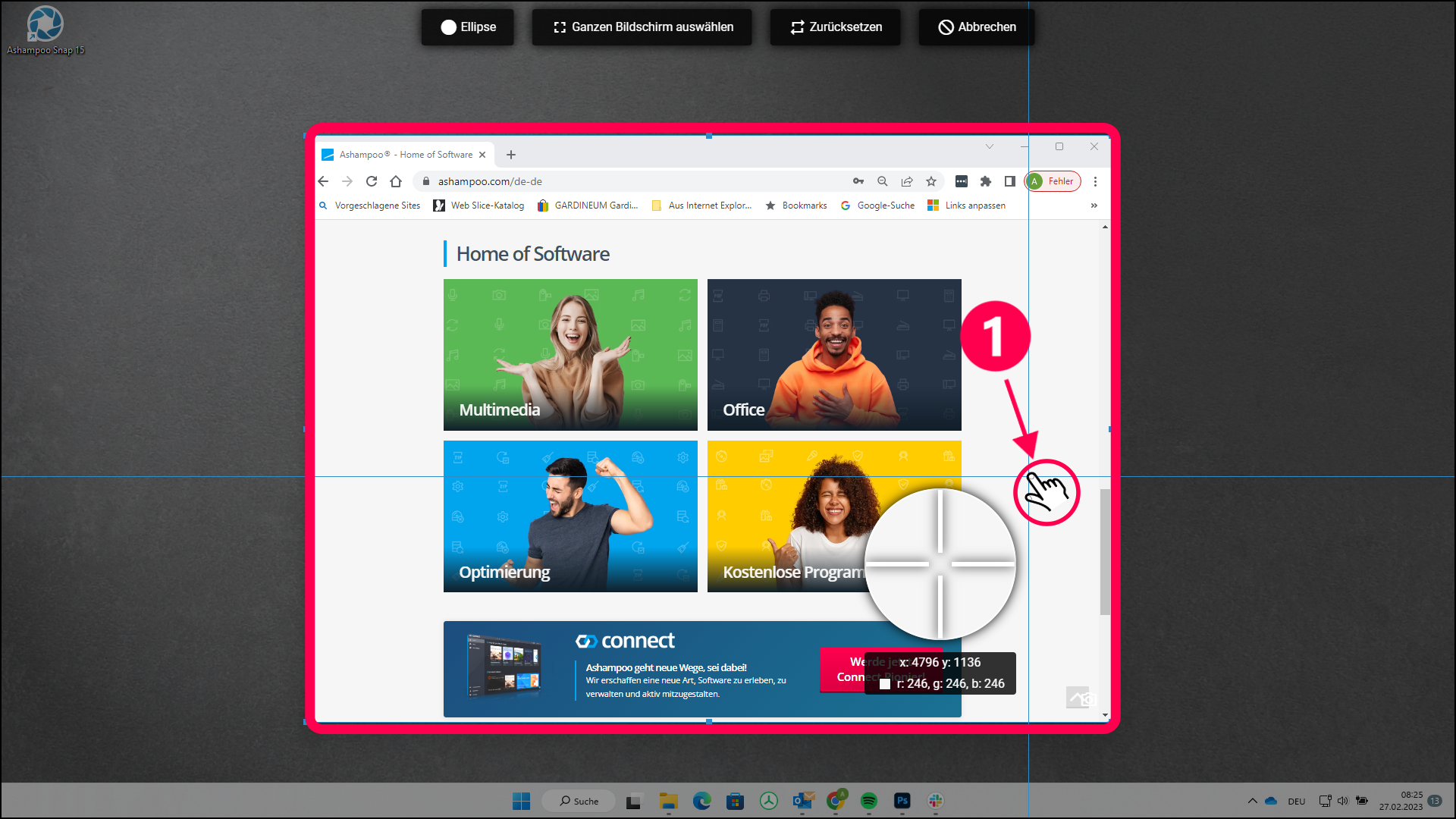This screenshot has width=1456, height=819.
Task: Click the Abbrechen button
Action: [977, 27]
